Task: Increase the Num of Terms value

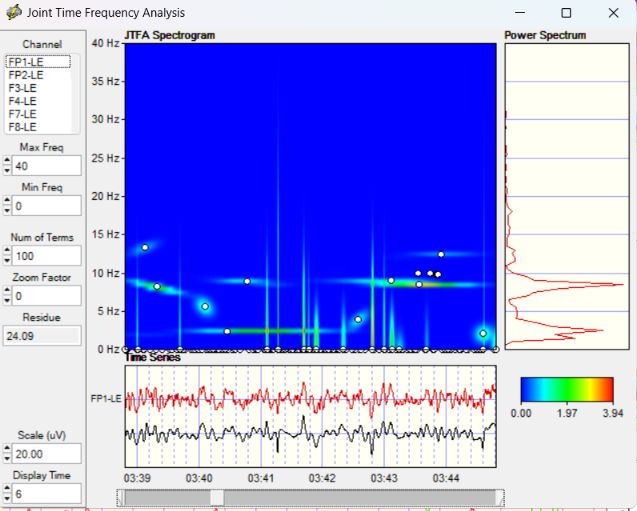Action: point(7,251)
